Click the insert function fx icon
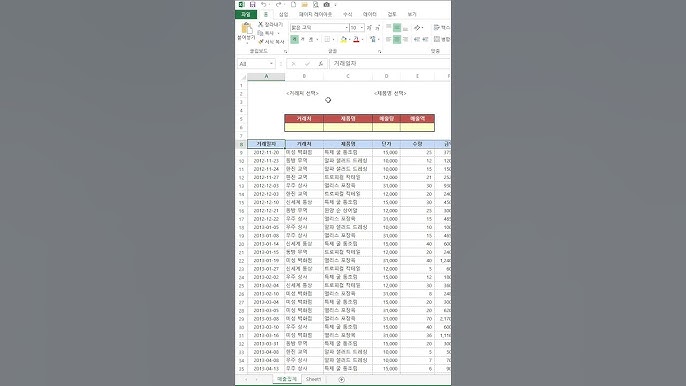Screen dimensions: 686x386 click(321, 64)
